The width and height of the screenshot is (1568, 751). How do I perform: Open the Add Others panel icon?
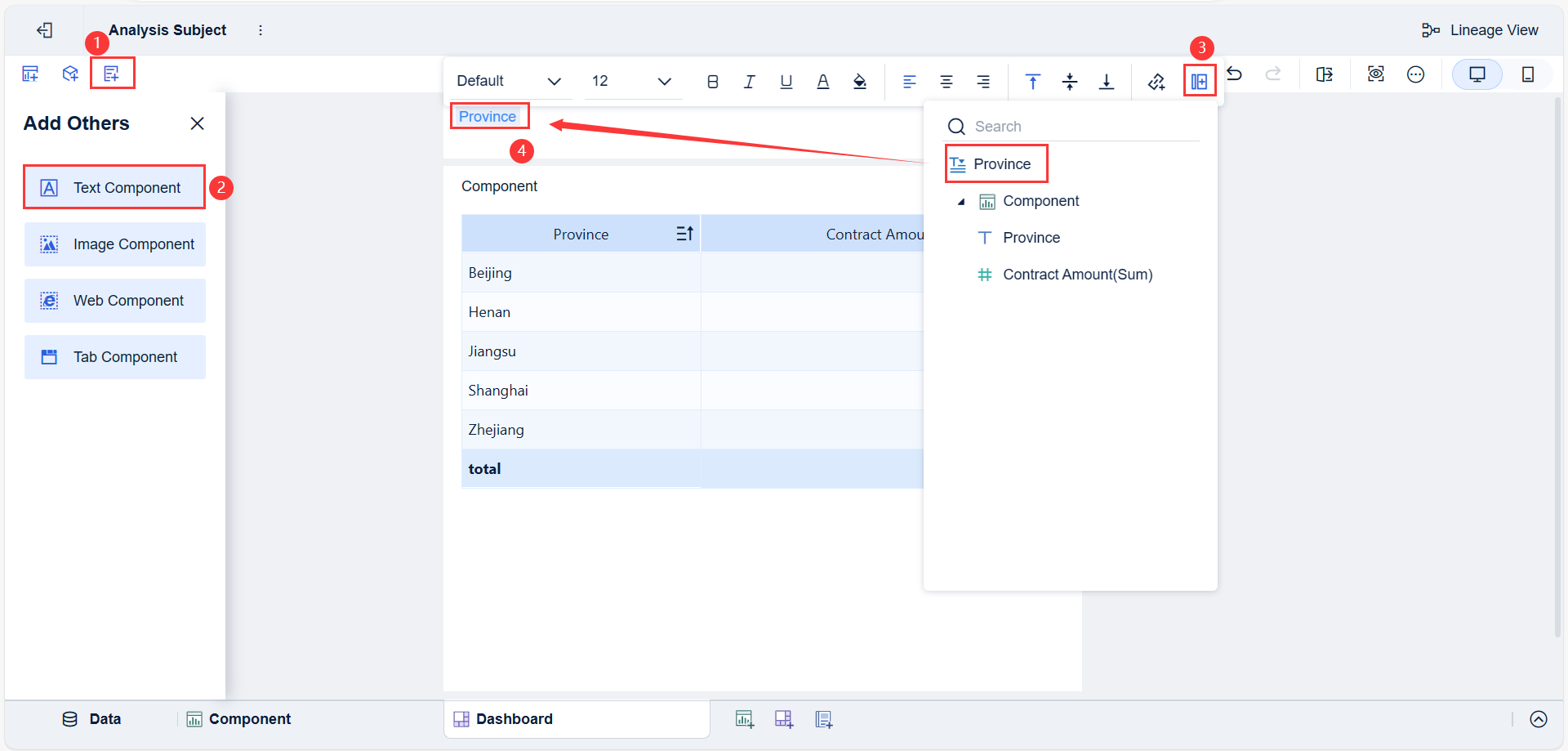click(111, 74)
